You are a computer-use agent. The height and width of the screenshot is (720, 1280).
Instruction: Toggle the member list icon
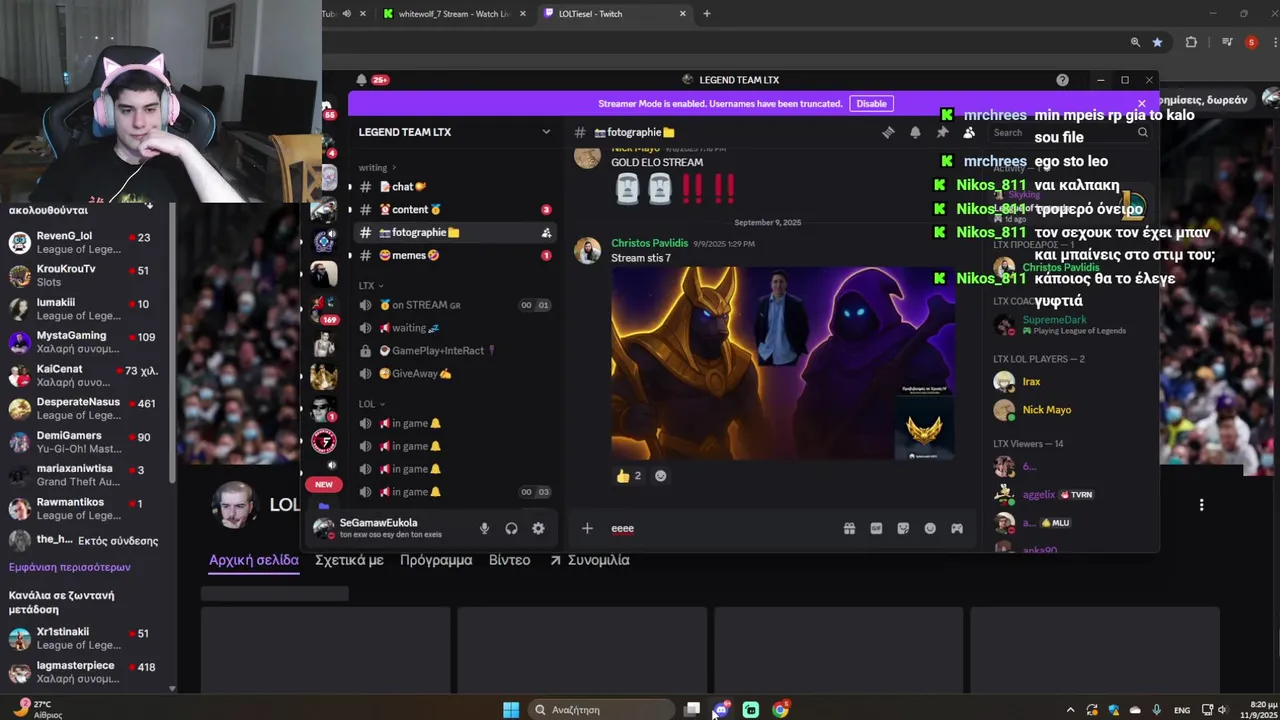pyautogui.click(x=969, y=132)
